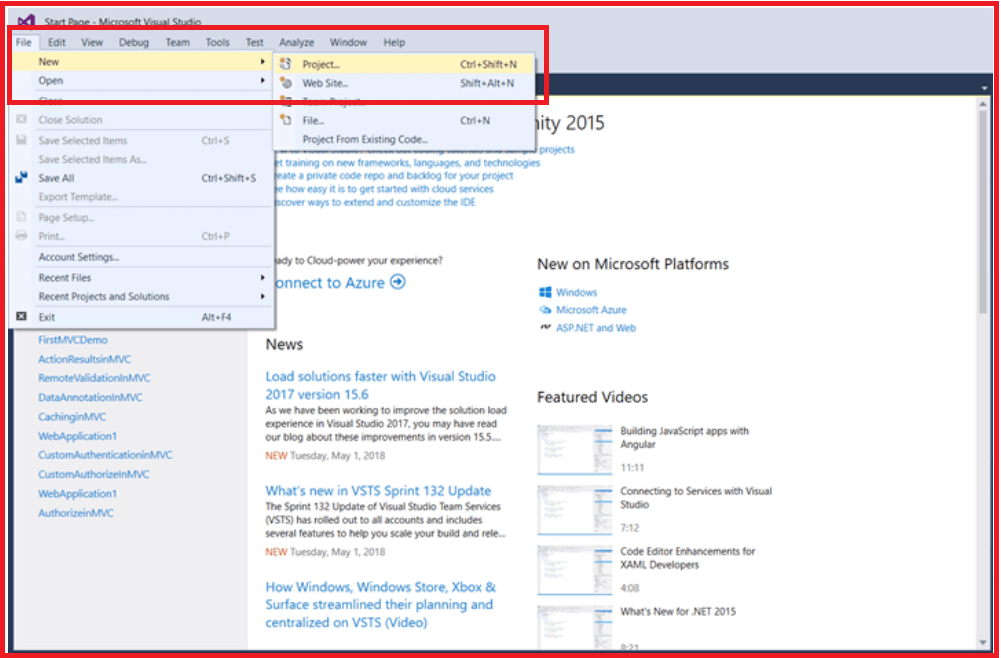Click the Web Site globe icon
This screenshot has height=658, width=1001.
click(286, 83)
